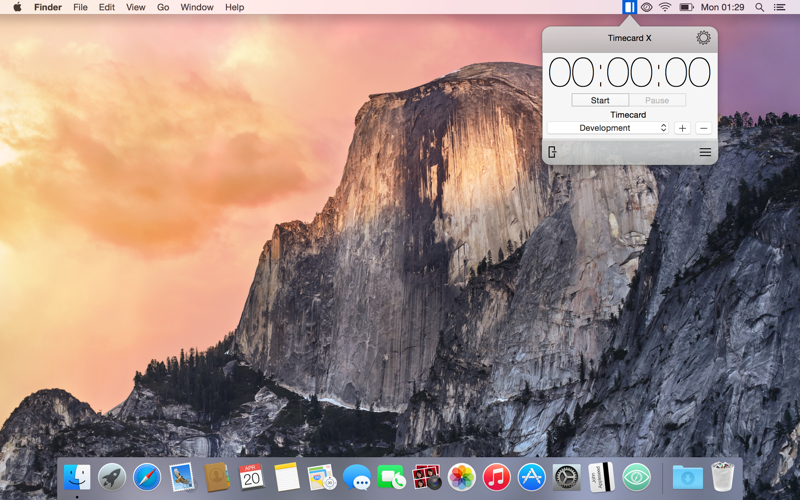Viewport: 800px width, 500px height.
Task: Open the Finder menu
Action: pyautogui.click(x=48, y=7)
